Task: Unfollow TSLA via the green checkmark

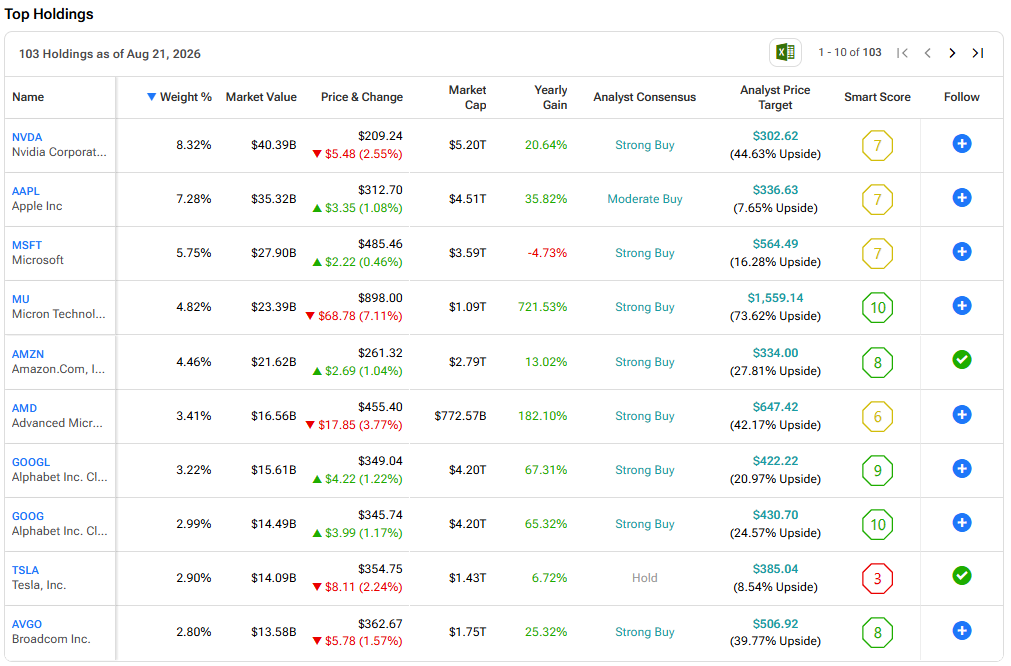Action: point(961,576)
